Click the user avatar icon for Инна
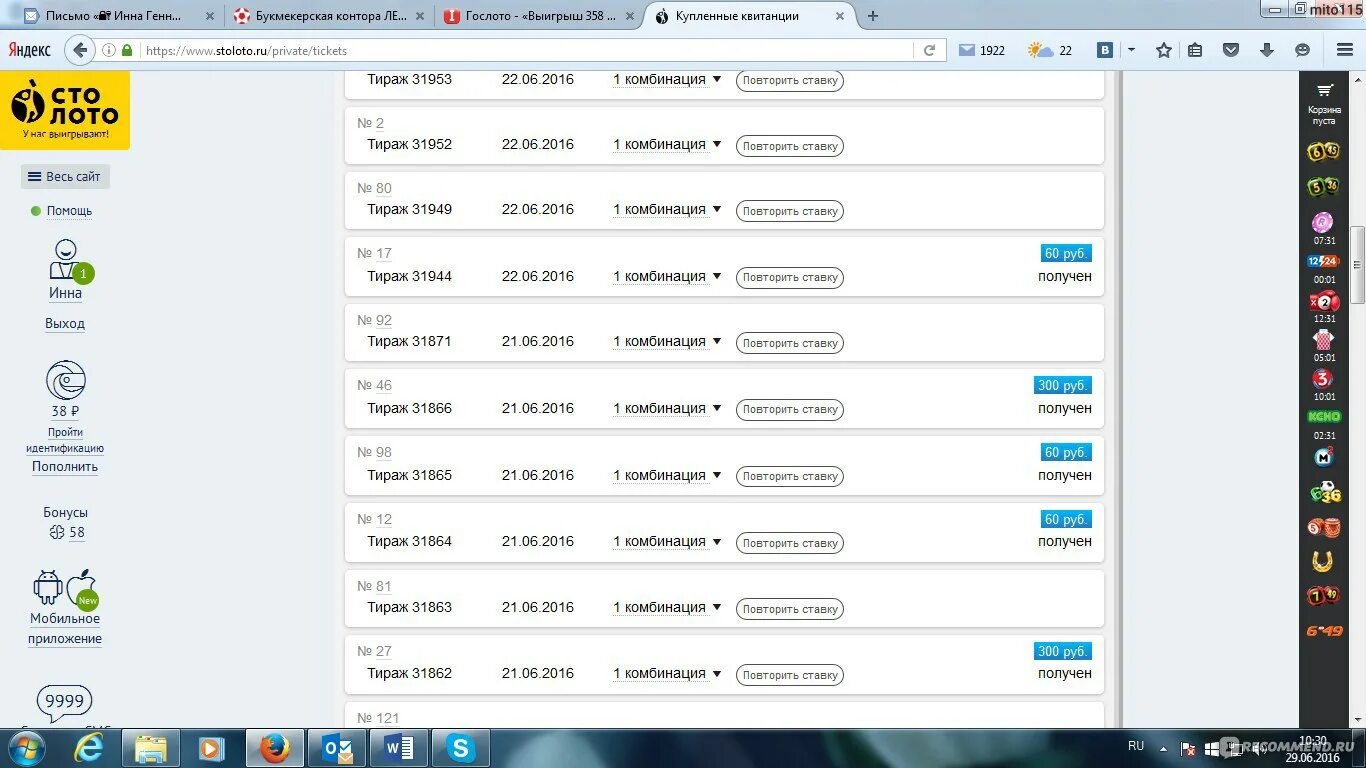The width and height of the screenshot is (1366, 768). 65,260
